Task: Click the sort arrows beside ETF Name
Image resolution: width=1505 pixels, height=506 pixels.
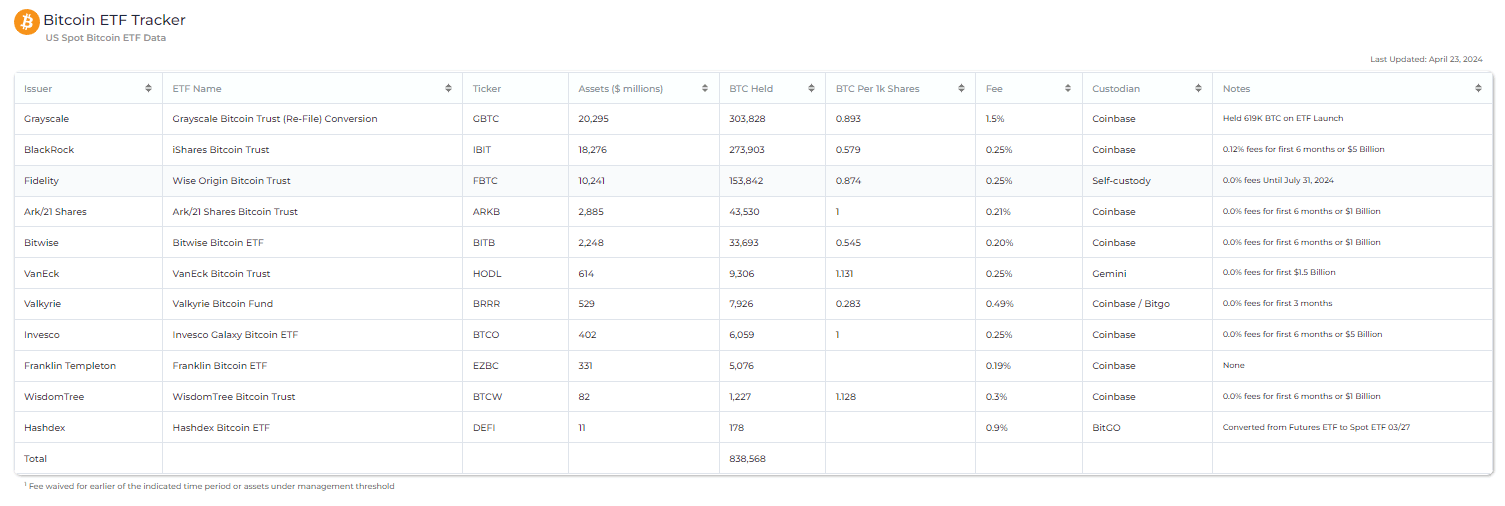Action: (x=448, y=89)
